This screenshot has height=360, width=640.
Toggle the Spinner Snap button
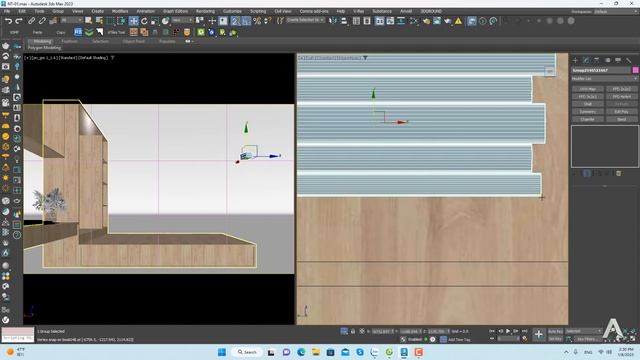[x=267, y=21]
